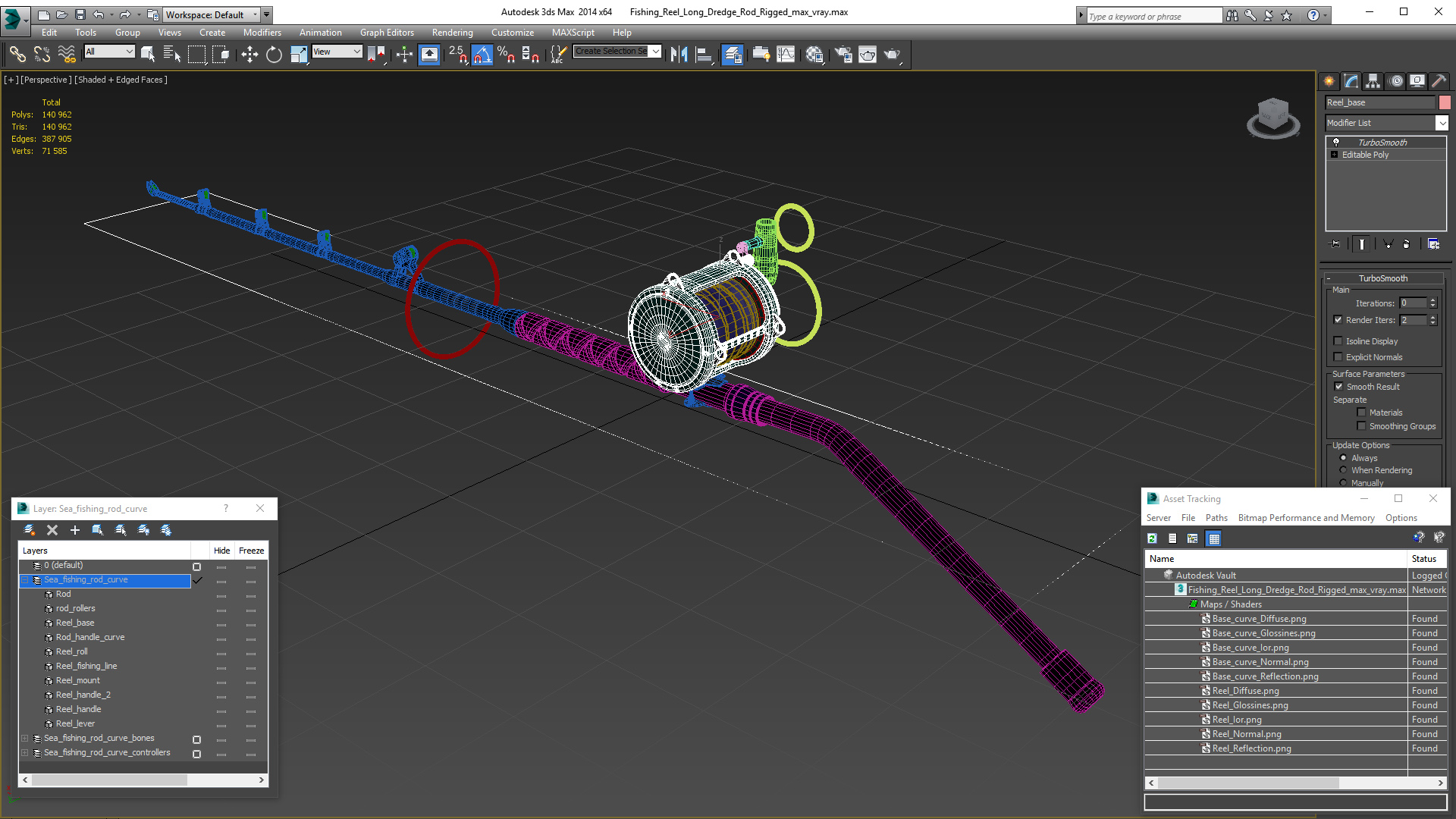Image resolution: width=1456 pixels, height=819 pixels.
Task: Open the Paths menu in Asset Tracking
Action: pos(1216,518)
